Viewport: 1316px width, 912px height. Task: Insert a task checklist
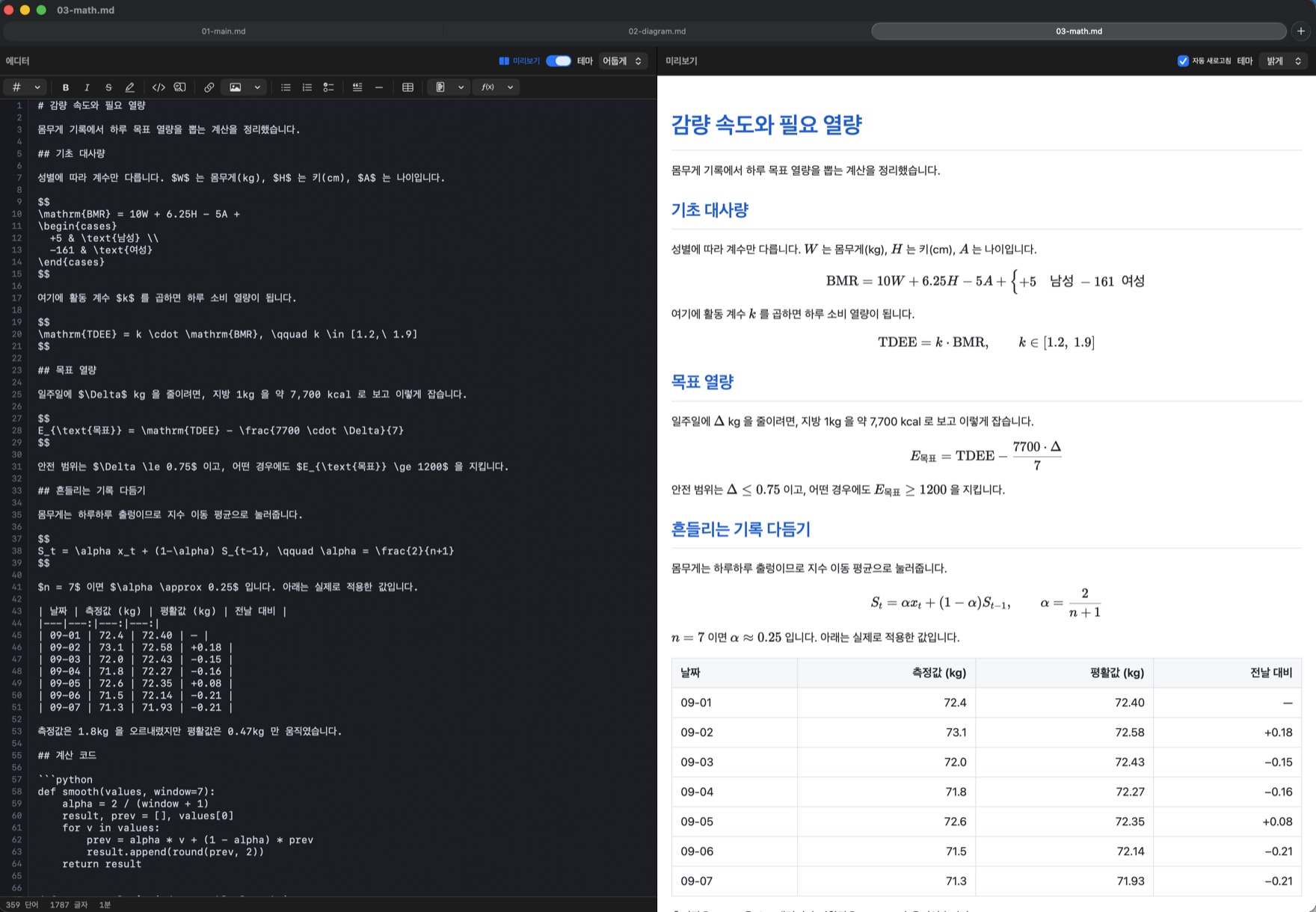tap(328, 87)
